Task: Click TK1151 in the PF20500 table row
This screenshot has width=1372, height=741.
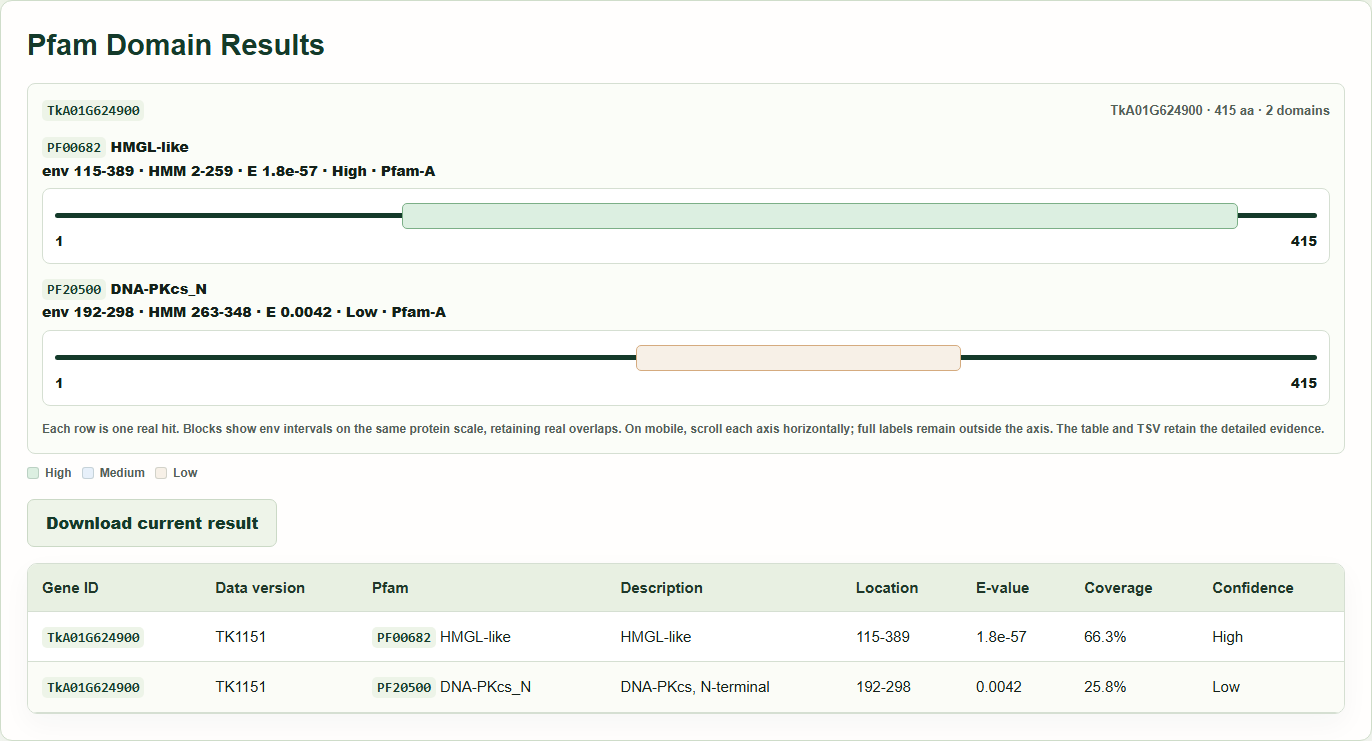Action: click(240, 687)
